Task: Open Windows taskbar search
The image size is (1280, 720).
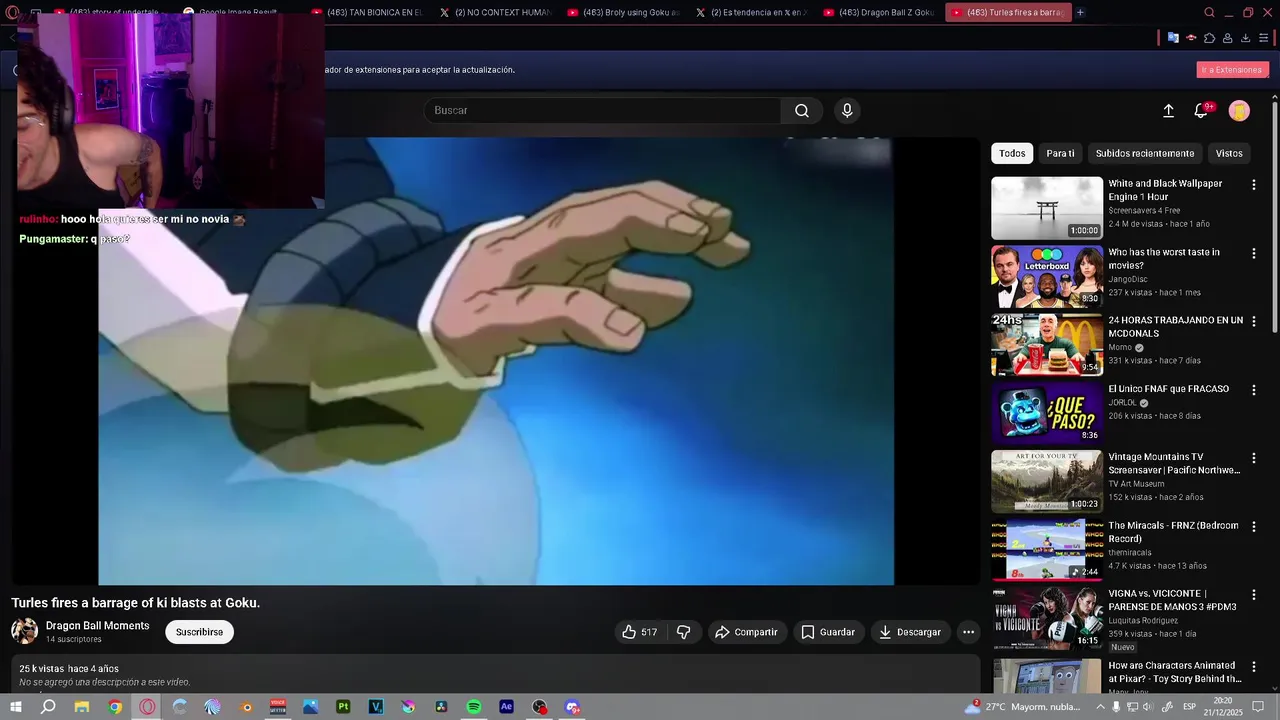Action: coord(48,707)
